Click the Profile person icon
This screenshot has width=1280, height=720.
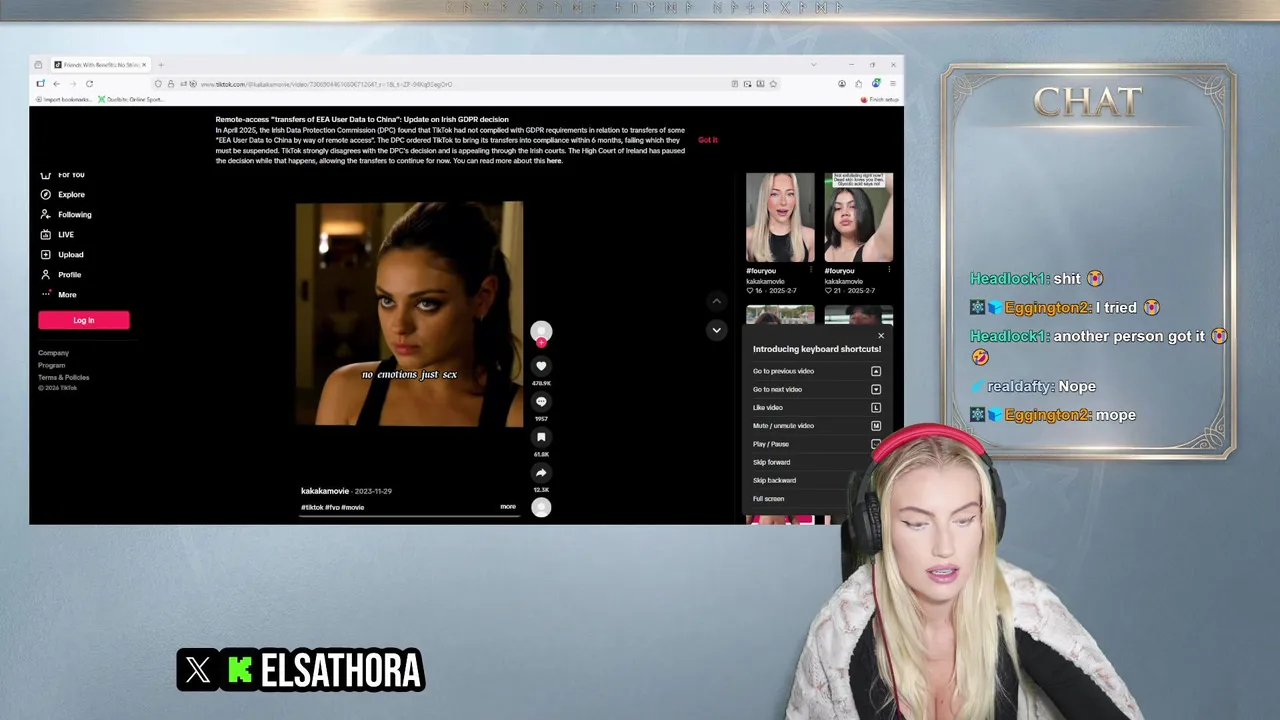[45, 275]
